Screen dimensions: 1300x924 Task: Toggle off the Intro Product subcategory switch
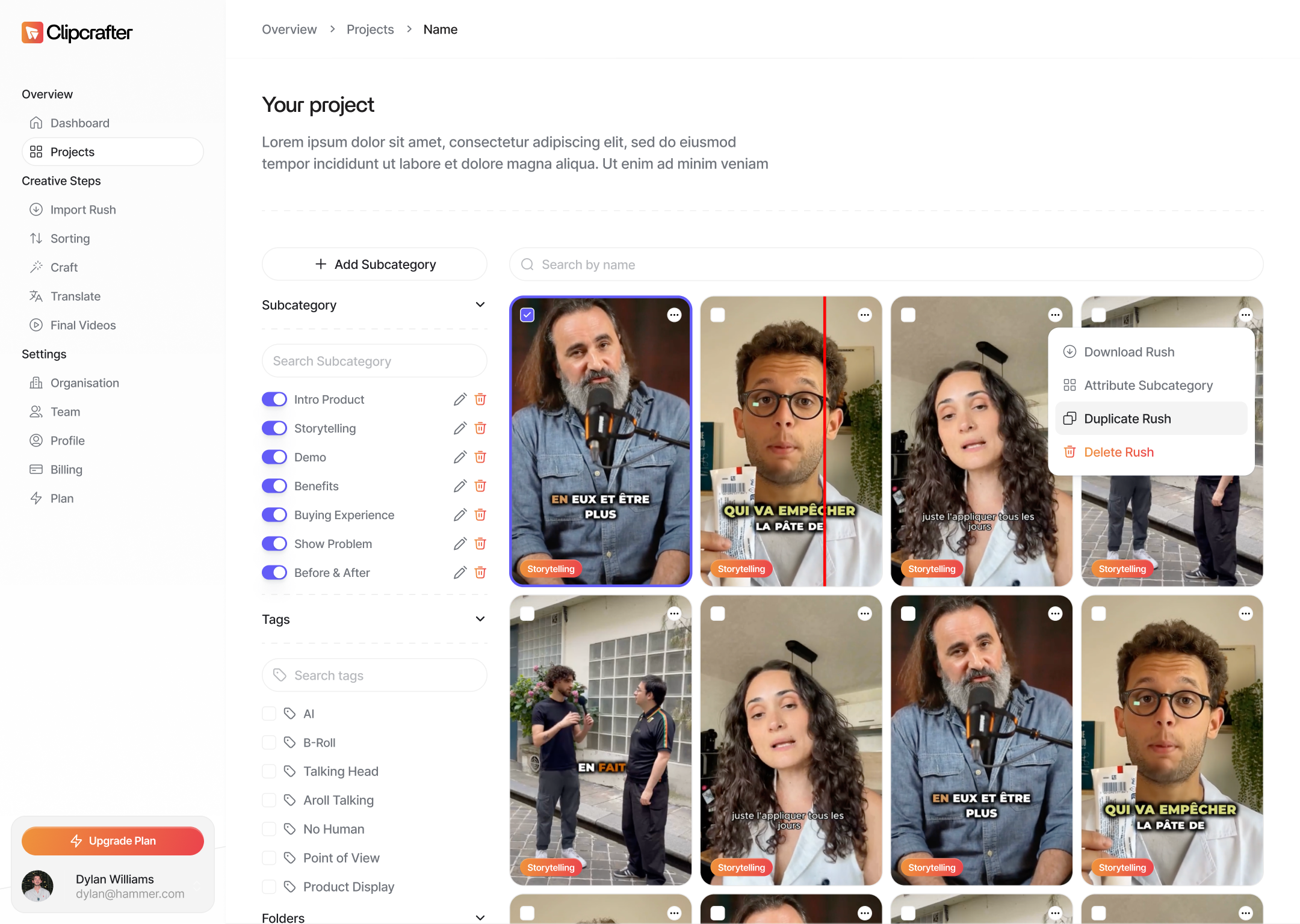point(274,399)
